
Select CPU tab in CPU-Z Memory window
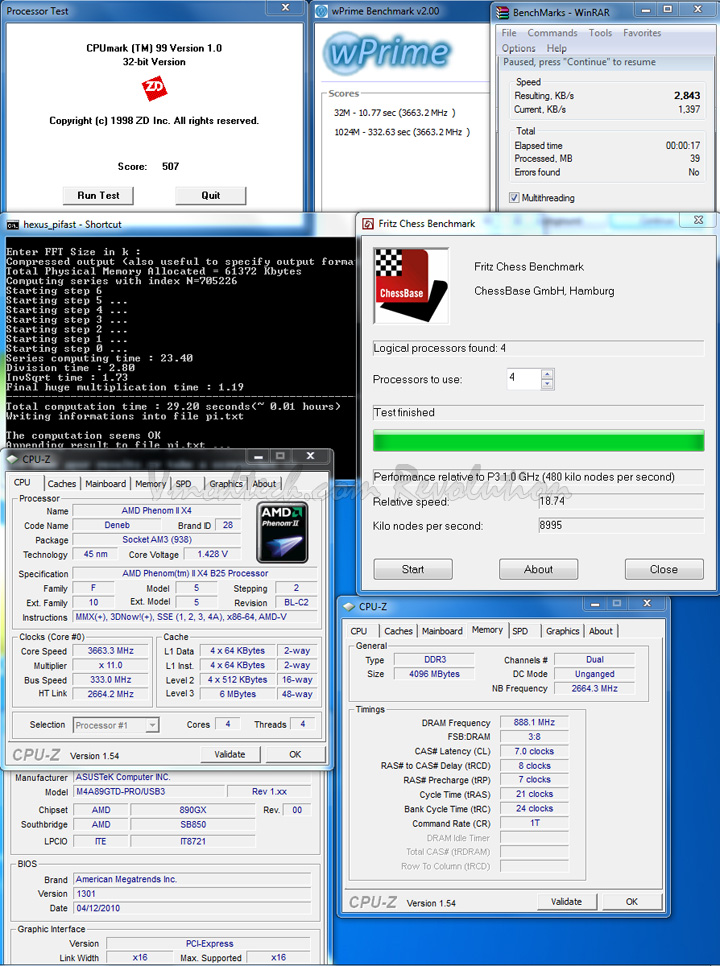pos(358,631)
